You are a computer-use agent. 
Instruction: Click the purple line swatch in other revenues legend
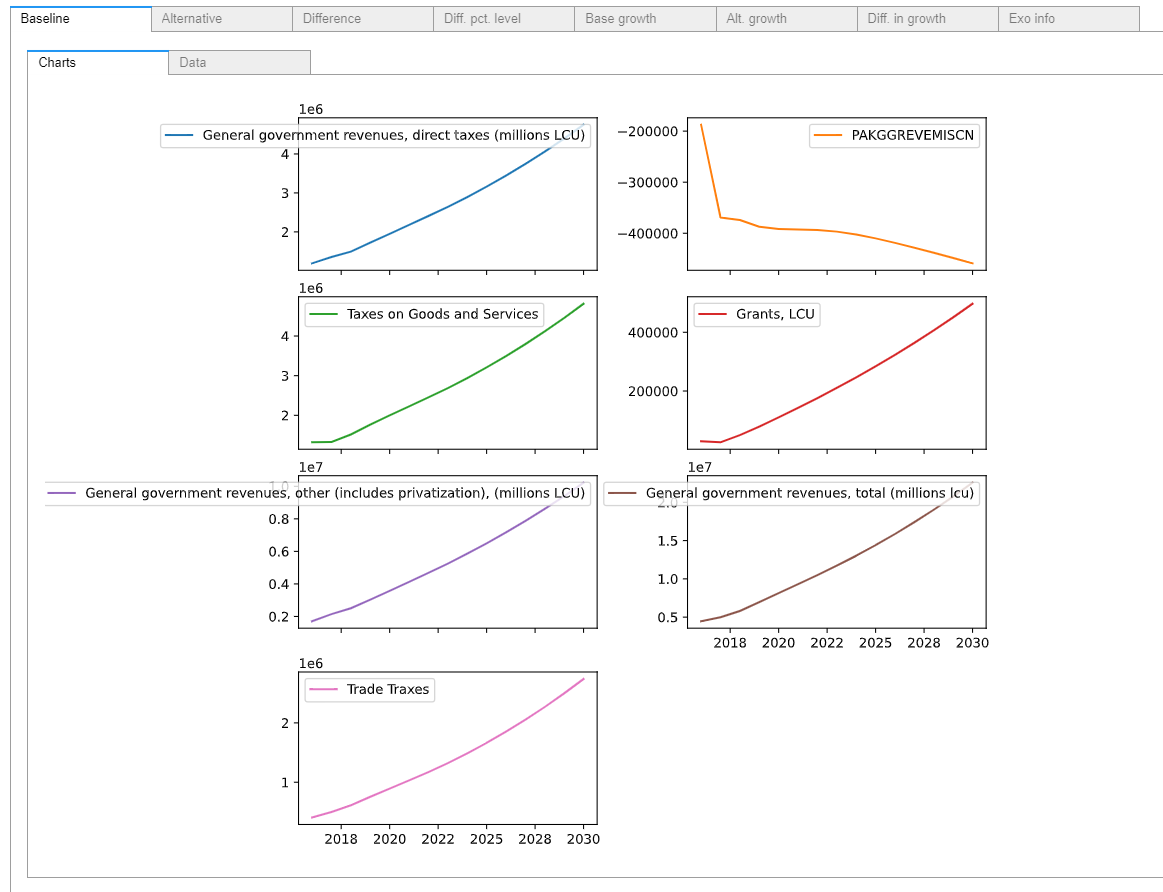click(62, 493)
